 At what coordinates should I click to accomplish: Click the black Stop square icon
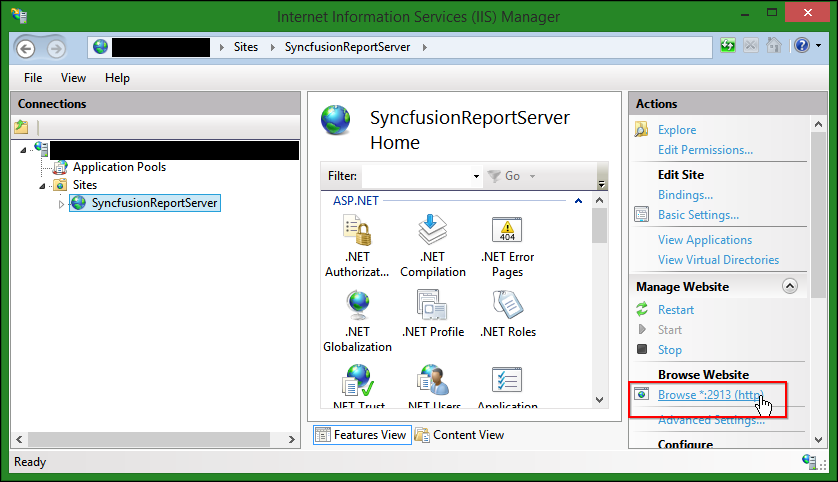coord(642,349)
